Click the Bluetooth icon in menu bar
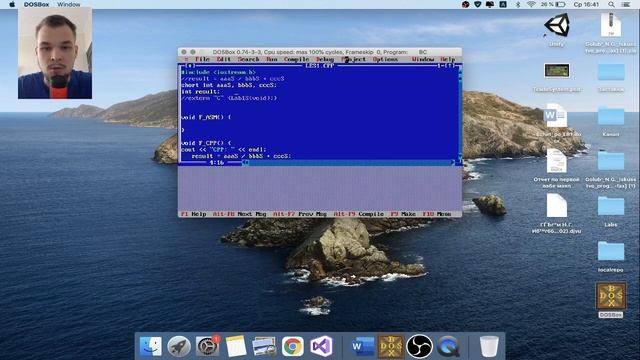The height and width of the screenshot is (360, 640). [518, 4]
